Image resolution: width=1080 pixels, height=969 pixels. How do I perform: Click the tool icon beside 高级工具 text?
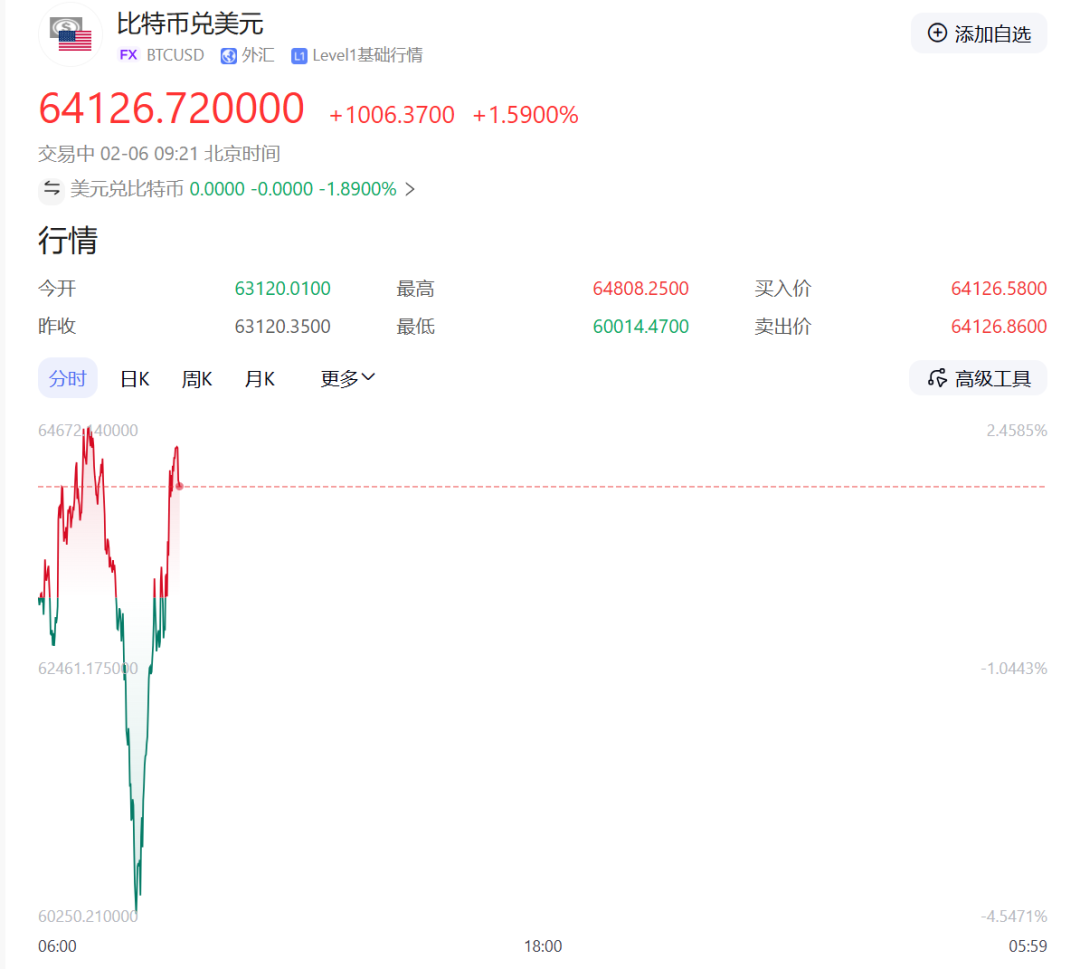(x=938, y=378)
